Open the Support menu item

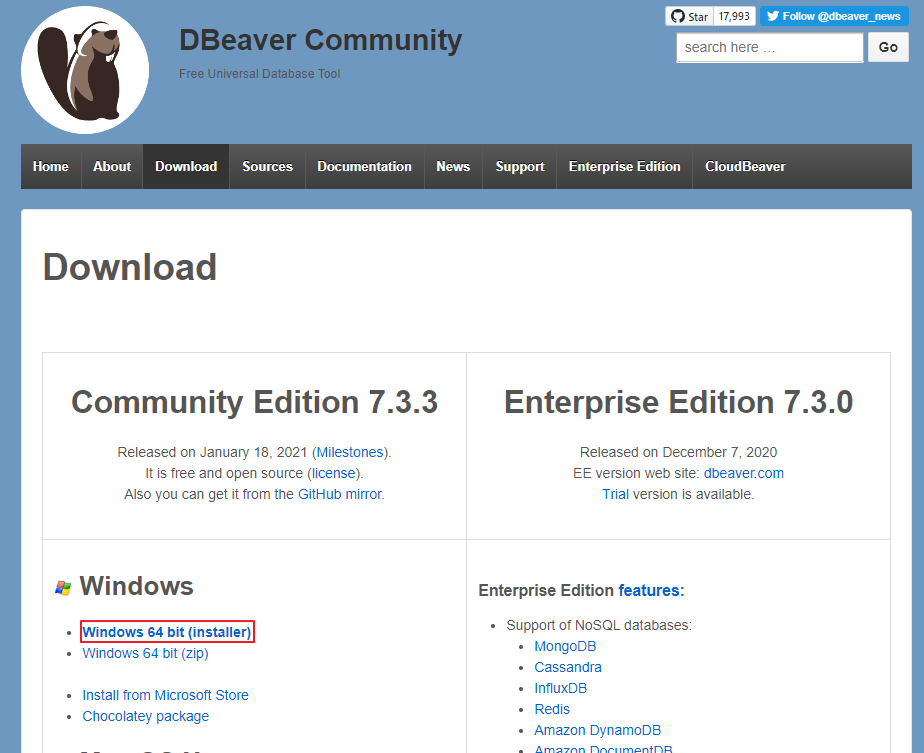[x=520, y=167]
